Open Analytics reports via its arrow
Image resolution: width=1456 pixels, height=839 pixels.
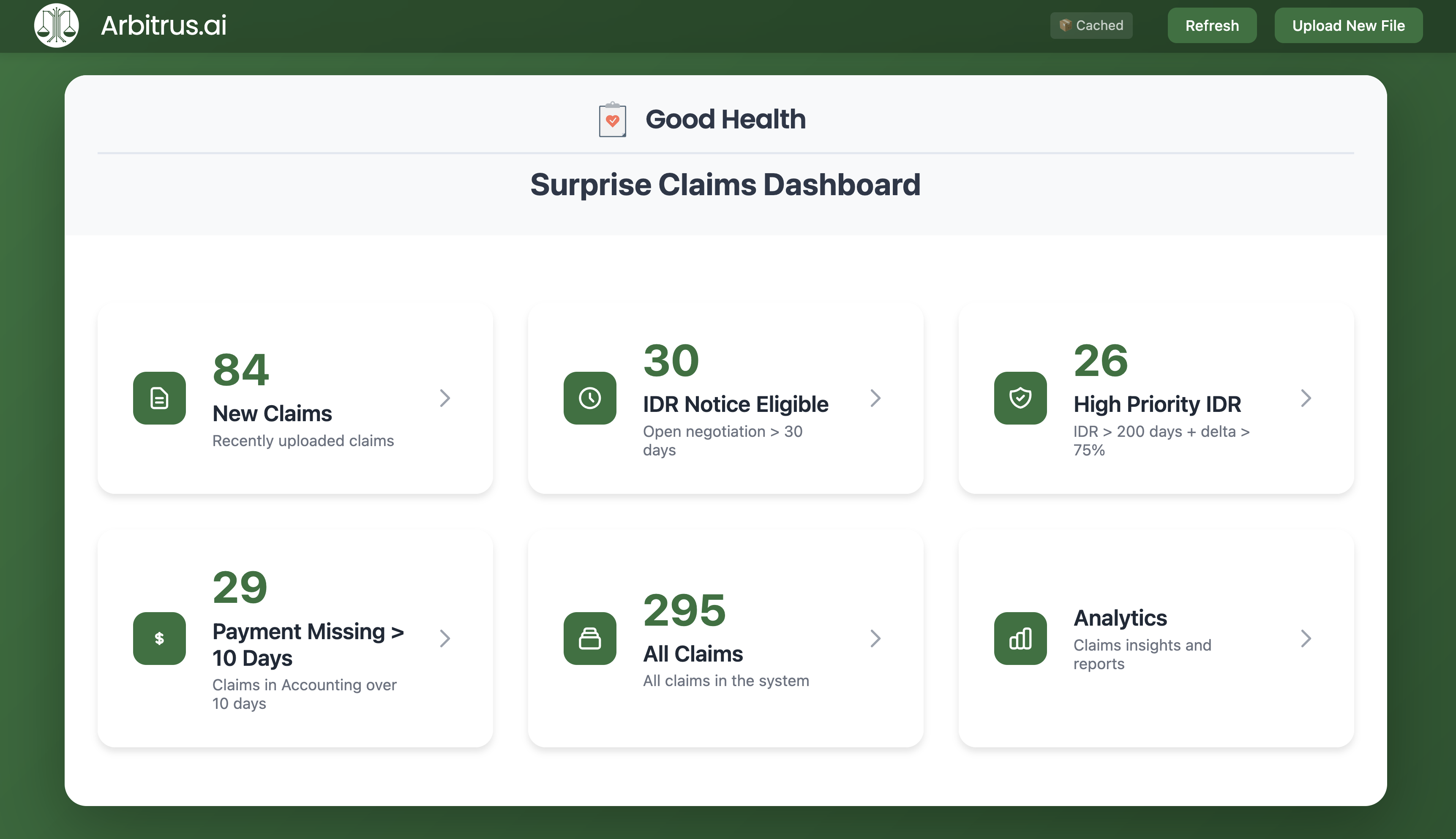click(x=1305, y=638)
